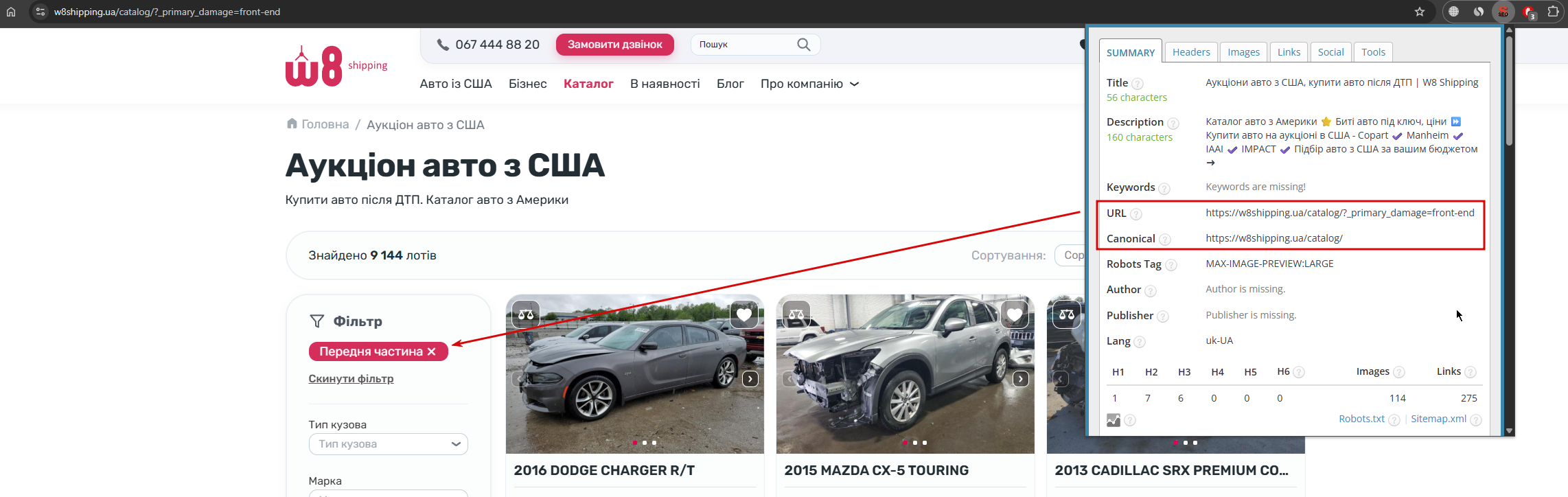
Task: Click Title help question mark icon
Action: [x=1138, y=84]
